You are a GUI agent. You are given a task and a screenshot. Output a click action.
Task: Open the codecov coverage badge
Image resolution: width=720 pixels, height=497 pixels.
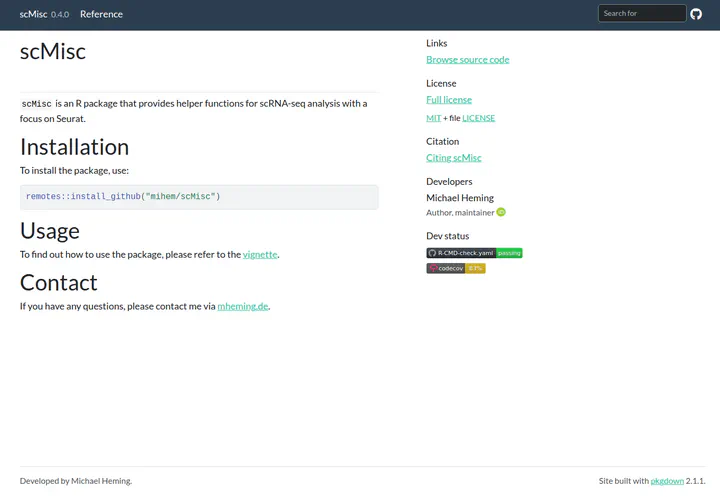pos(456,268)
